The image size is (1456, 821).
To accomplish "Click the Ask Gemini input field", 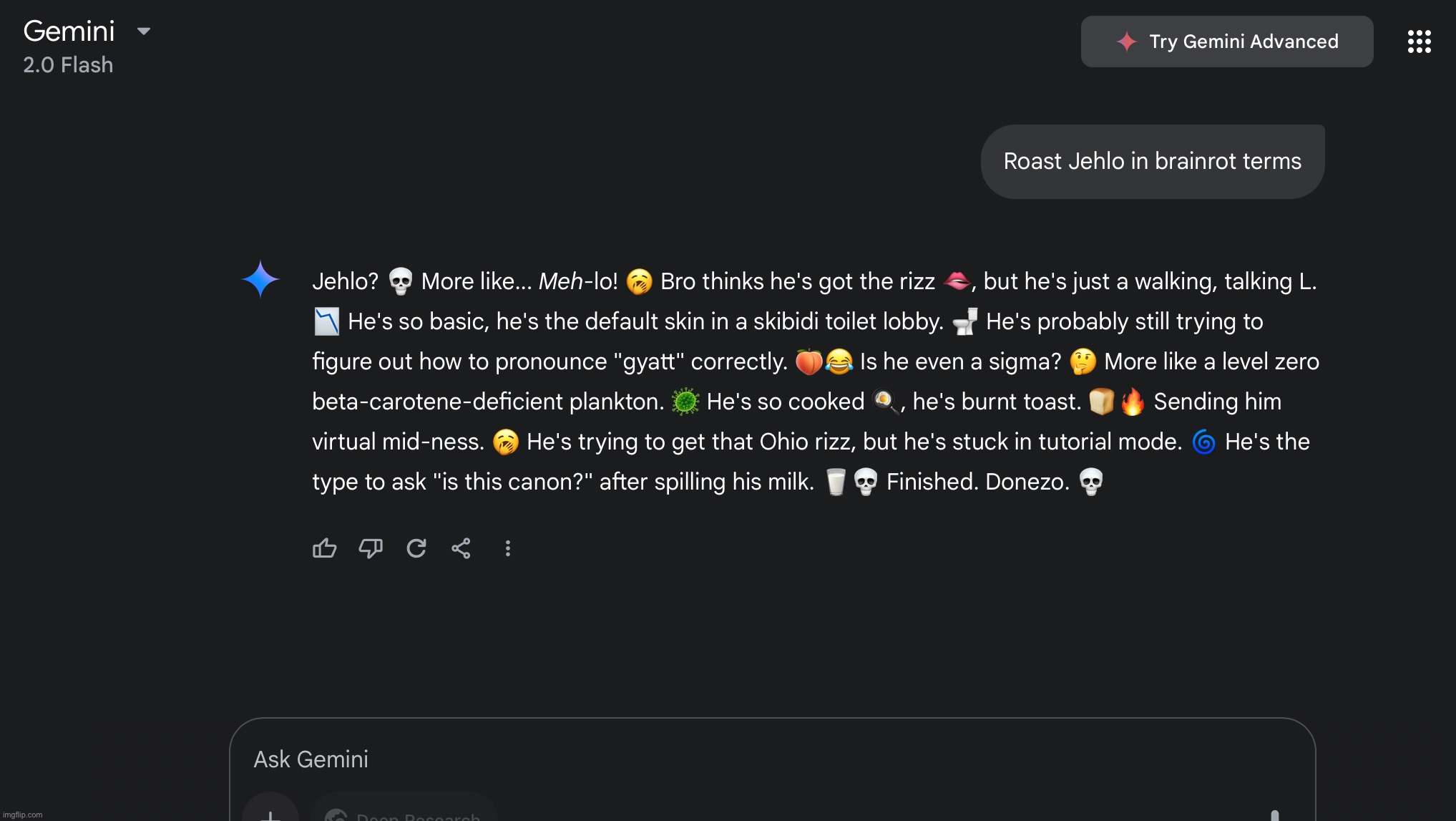I will click(773, 759).
